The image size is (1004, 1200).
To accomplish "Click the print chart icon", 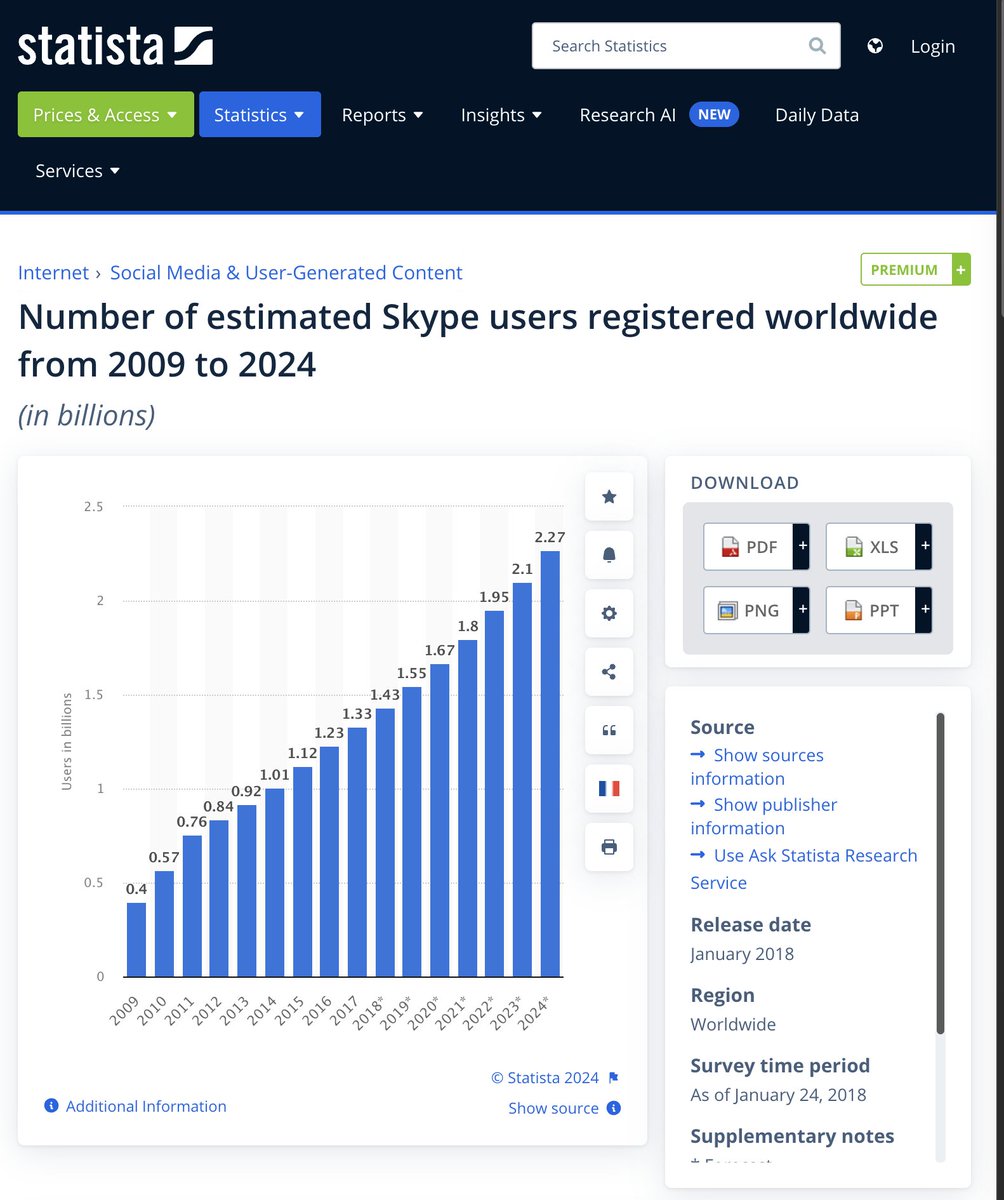I will point(609,847).
